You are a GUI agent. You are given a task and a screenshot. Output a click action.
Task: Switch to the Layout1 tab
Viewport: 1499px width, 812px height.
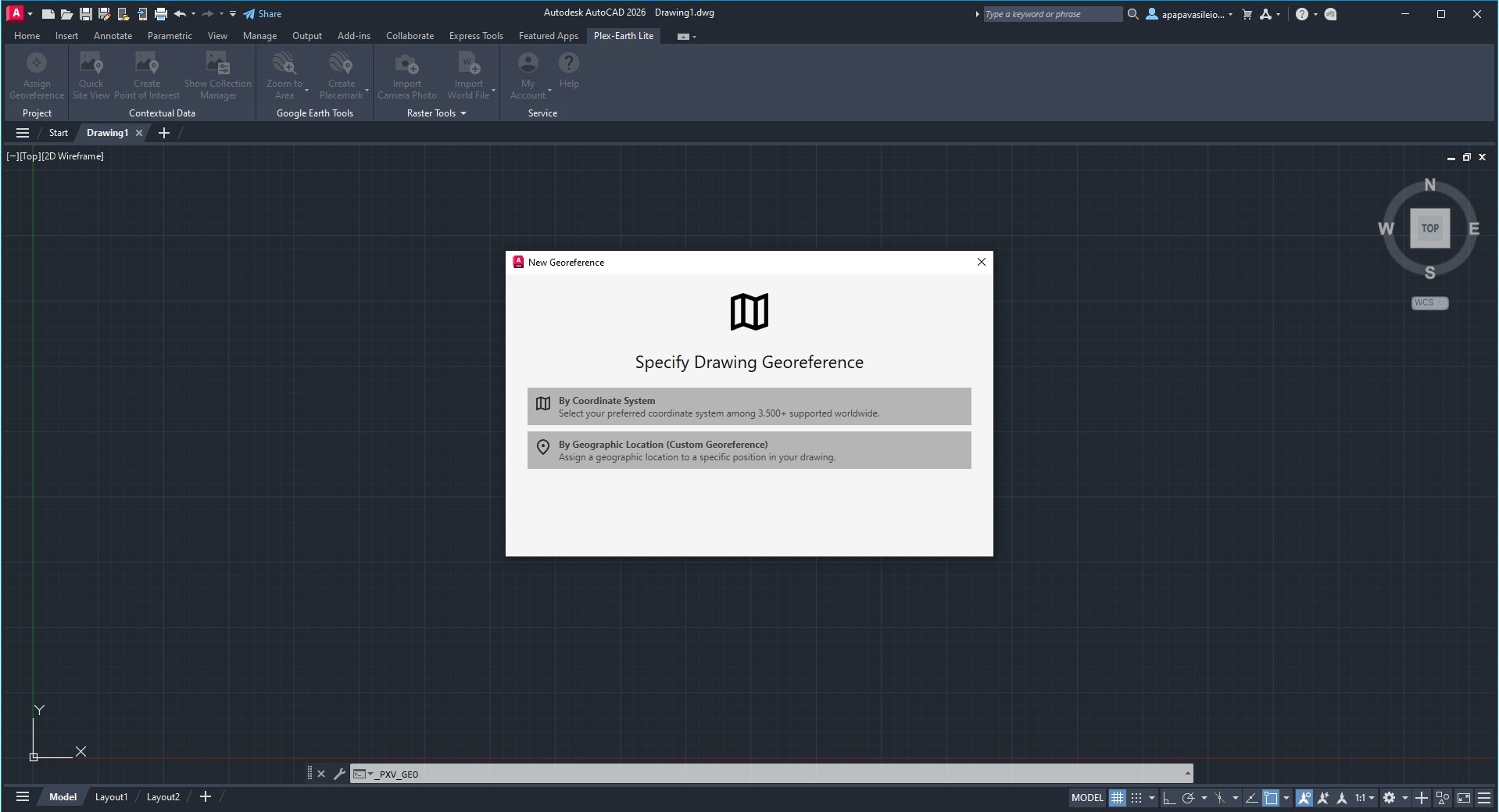point(111,797)
